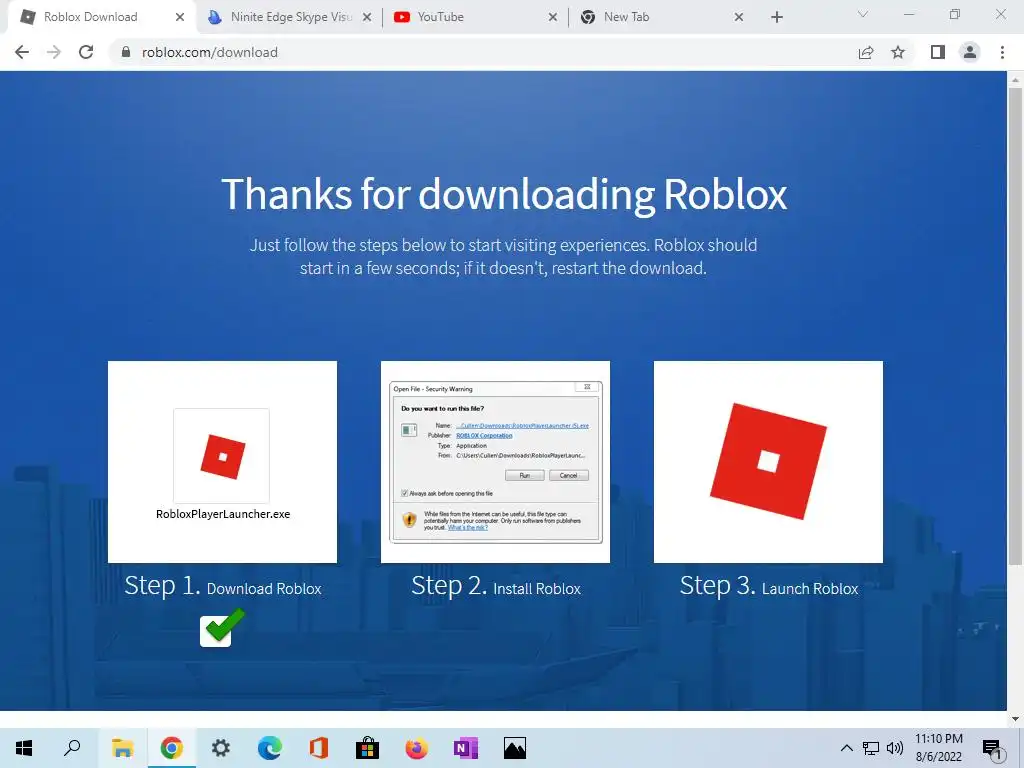The image size is (1024, 768).
Task: Open a new browser tab
Action: (776, 18)
